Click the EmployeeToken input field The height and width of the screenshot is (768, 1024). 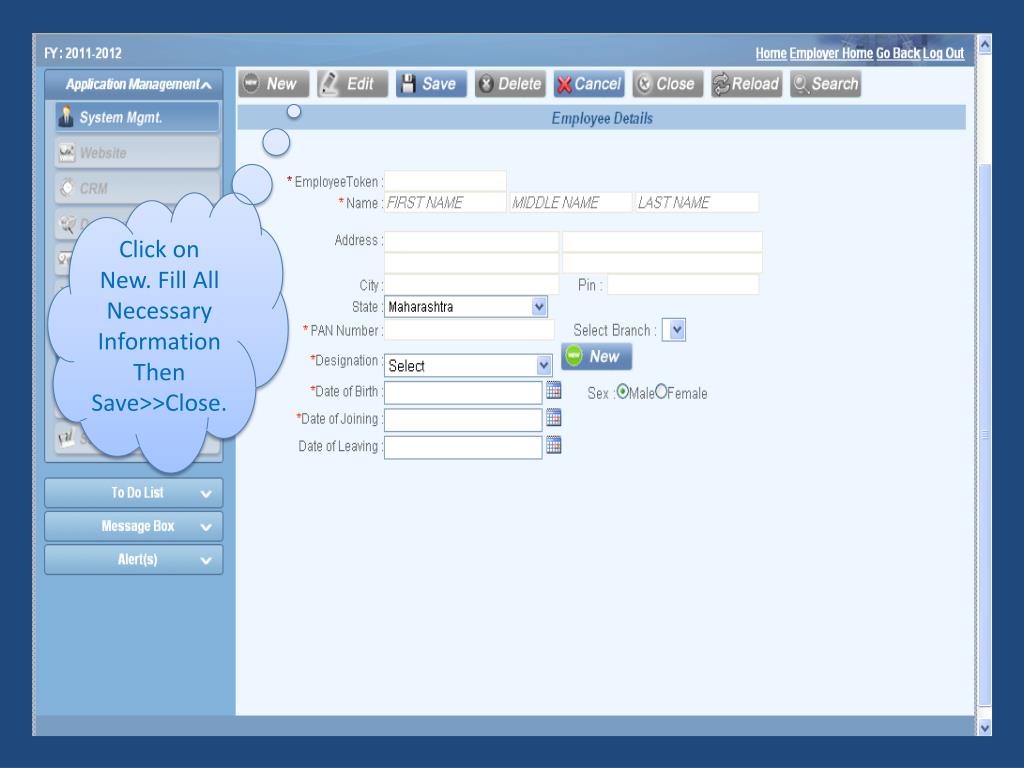pyautogui.click(x=445, y=181)
